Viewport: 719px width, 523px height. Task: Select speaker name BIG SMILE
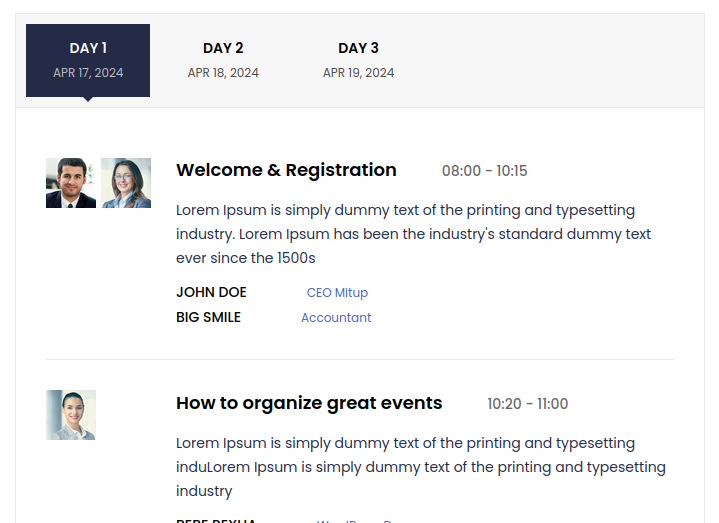(x=208, y=318)
